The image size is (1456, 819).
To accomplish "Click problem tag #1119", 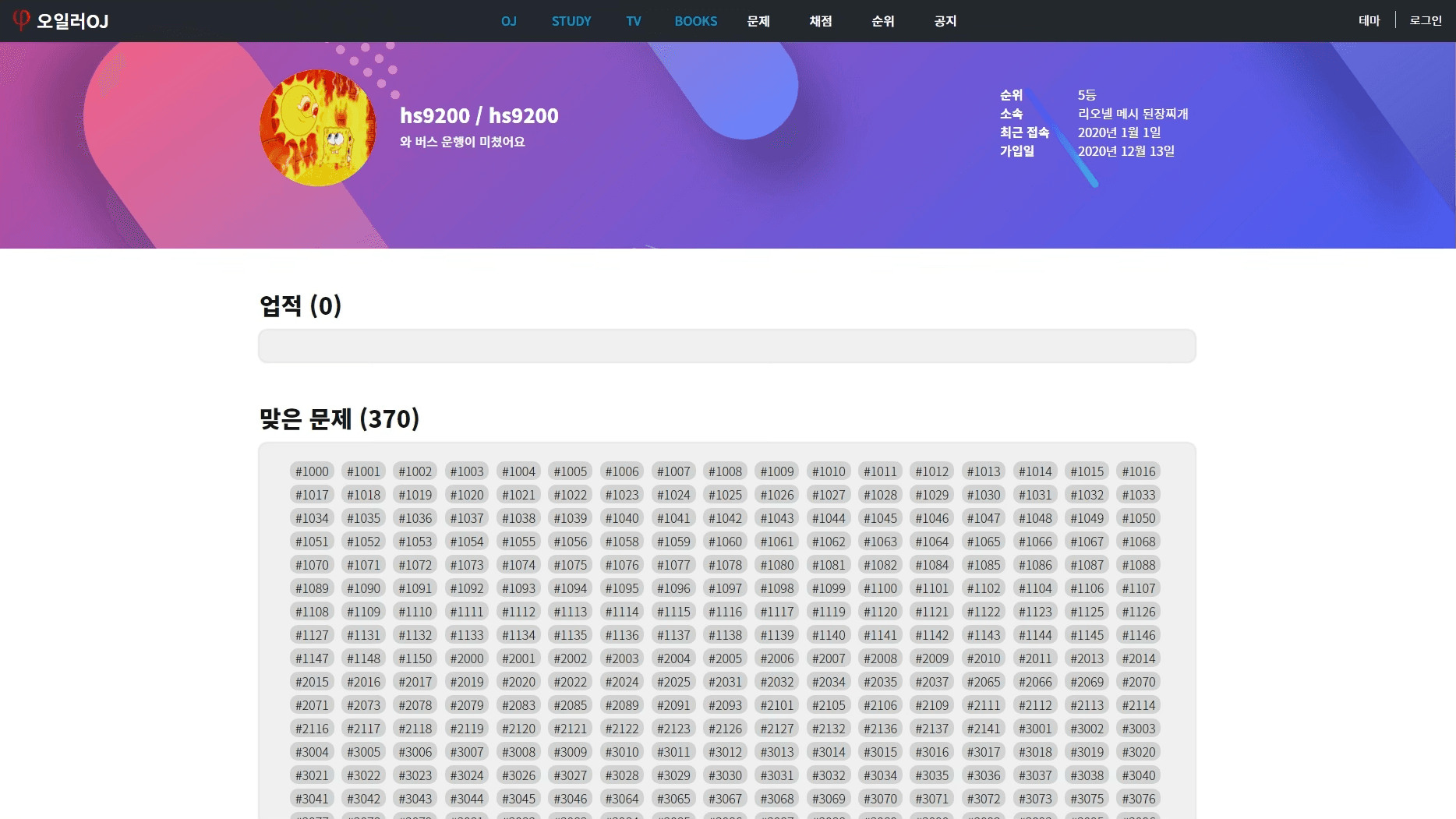I will click(x=829, y=612).
